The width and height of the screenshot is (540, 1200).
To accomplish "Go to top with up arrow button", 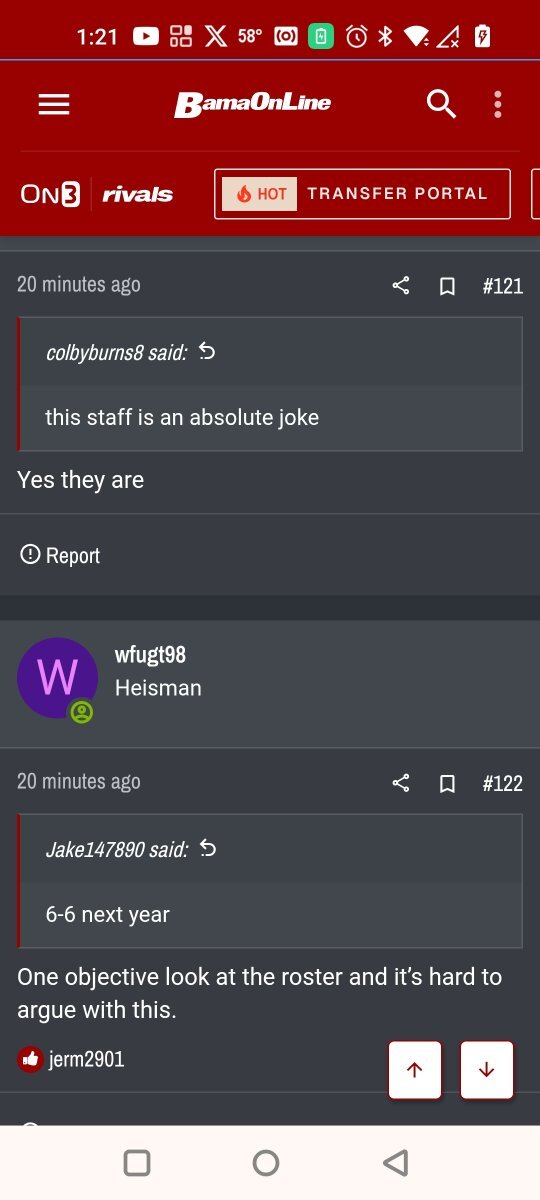I will tap(415, 1069).
